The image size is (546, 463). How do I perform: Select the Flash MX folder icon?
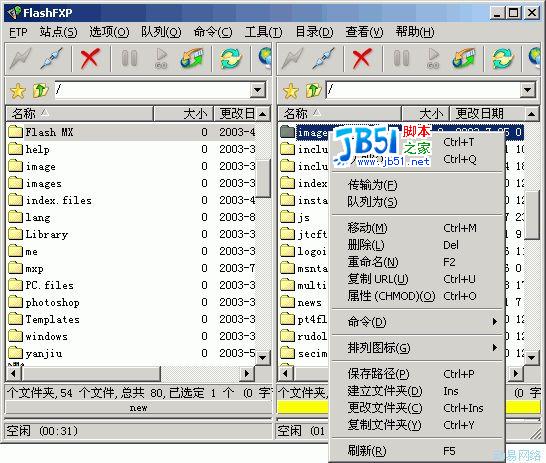[x=15, y=132]
